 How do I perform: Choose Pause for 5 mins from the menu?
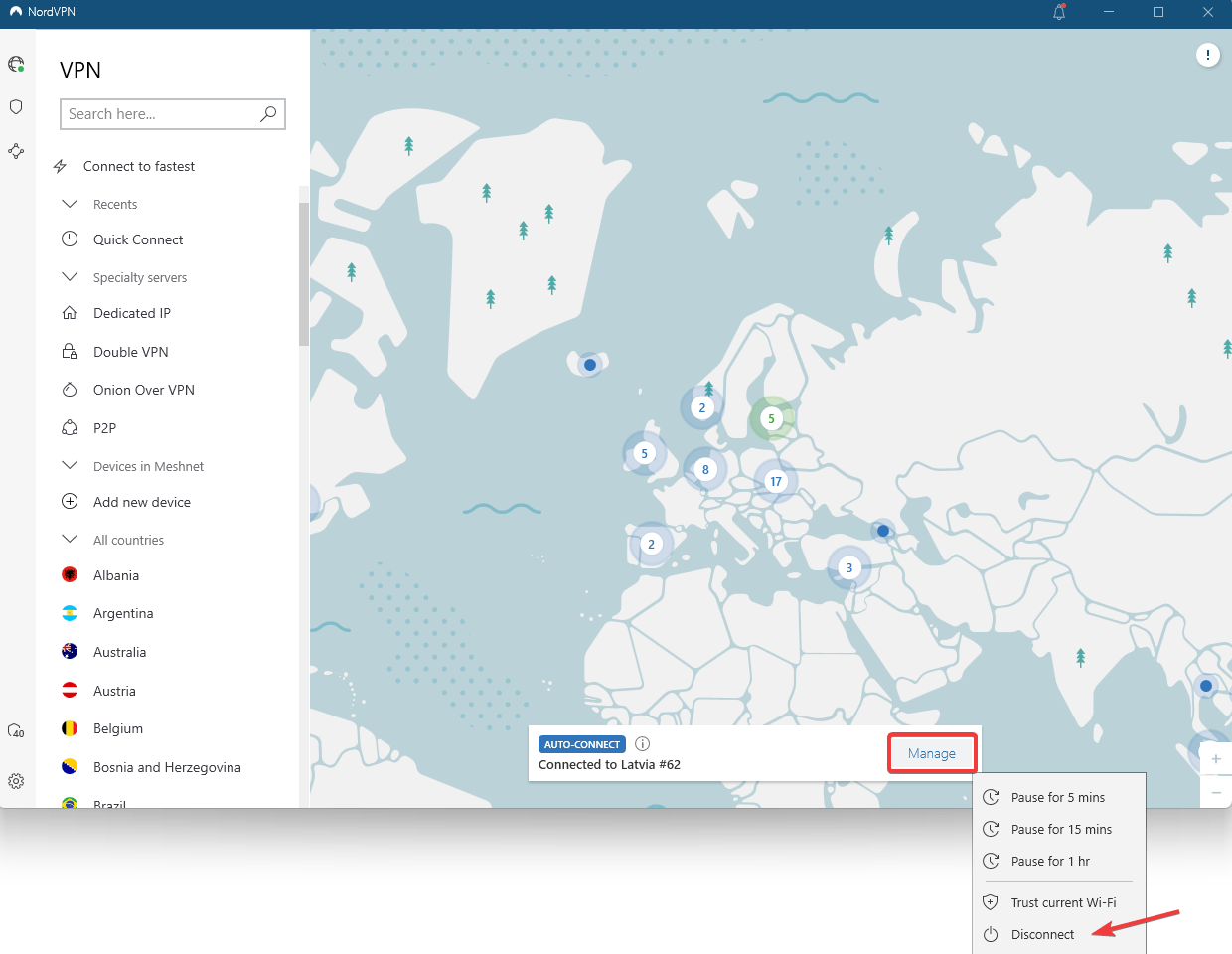point(1056,797)
